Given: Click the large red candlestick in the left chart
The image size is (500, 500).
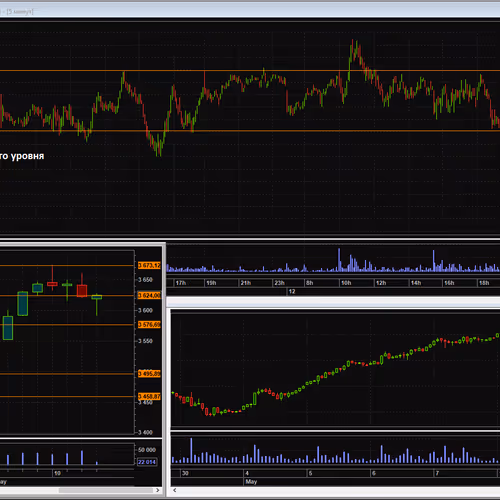Looking at the screenshot, I should (82, 290).
